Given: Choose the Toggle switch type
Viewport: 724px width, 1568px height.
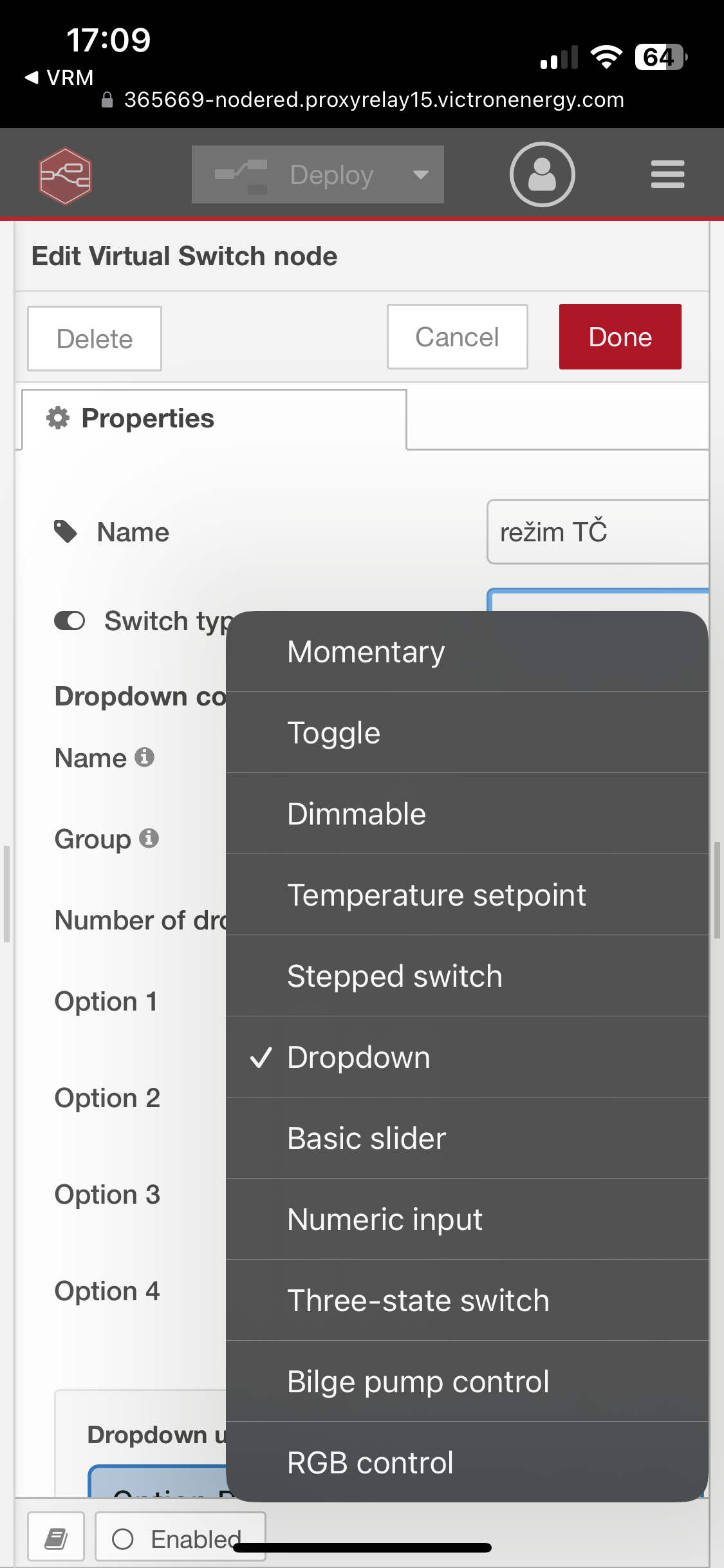Looking at the screenshot, I should click(467, 733).
